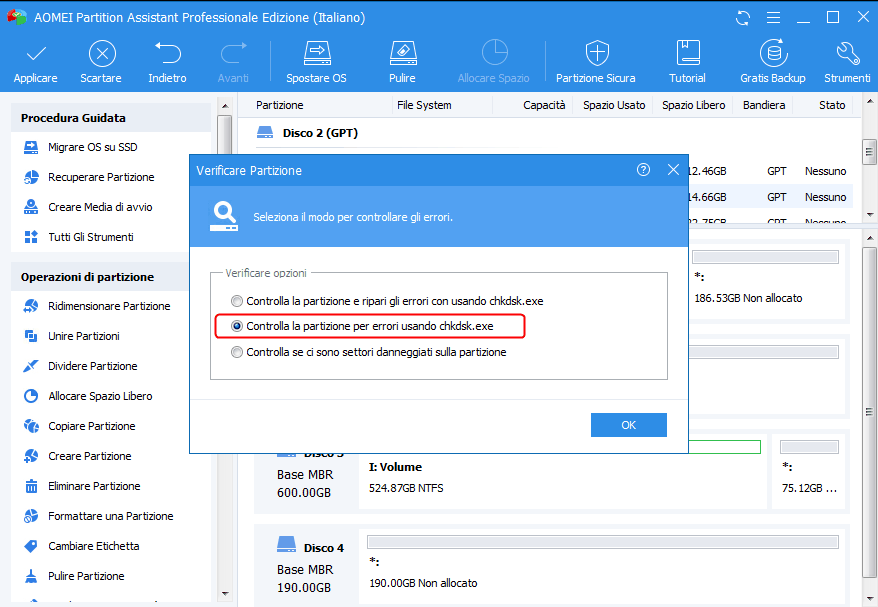
Task: Sort by the Partizione column header
Action: [280, 105]
